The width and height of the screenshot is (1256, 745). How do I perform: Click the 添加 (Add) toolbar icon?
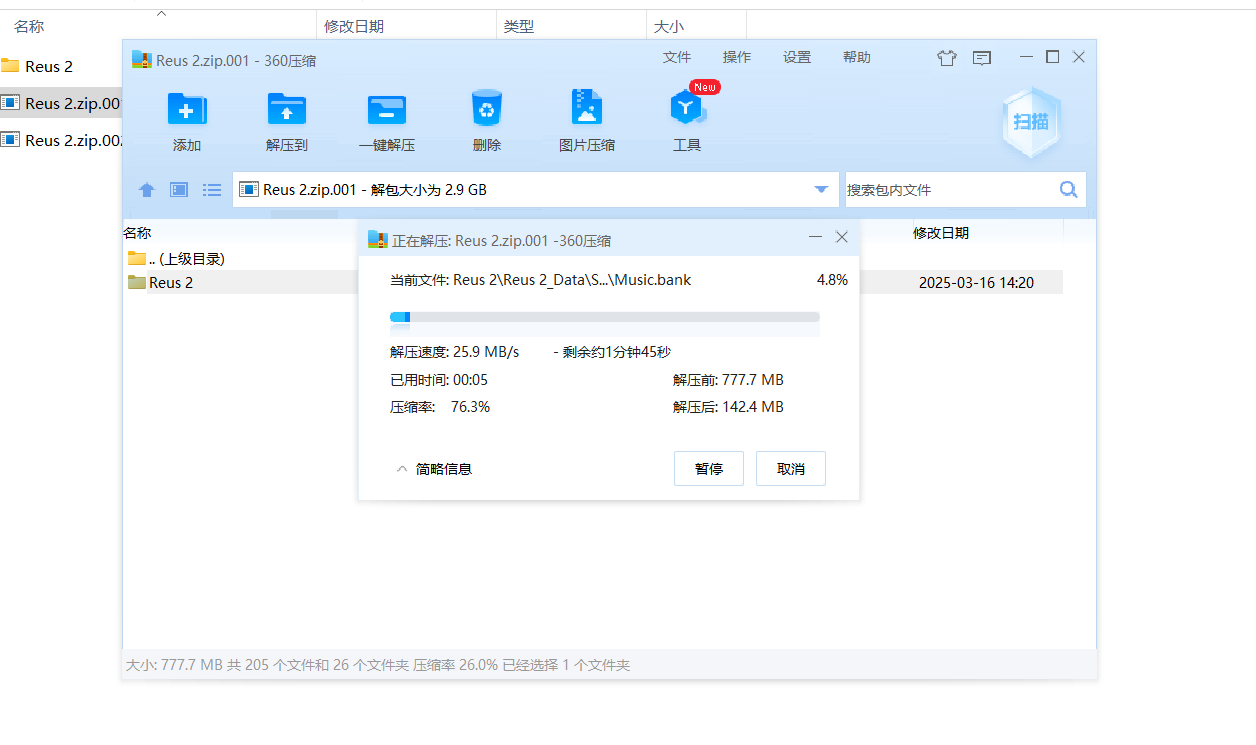point(187,118)
